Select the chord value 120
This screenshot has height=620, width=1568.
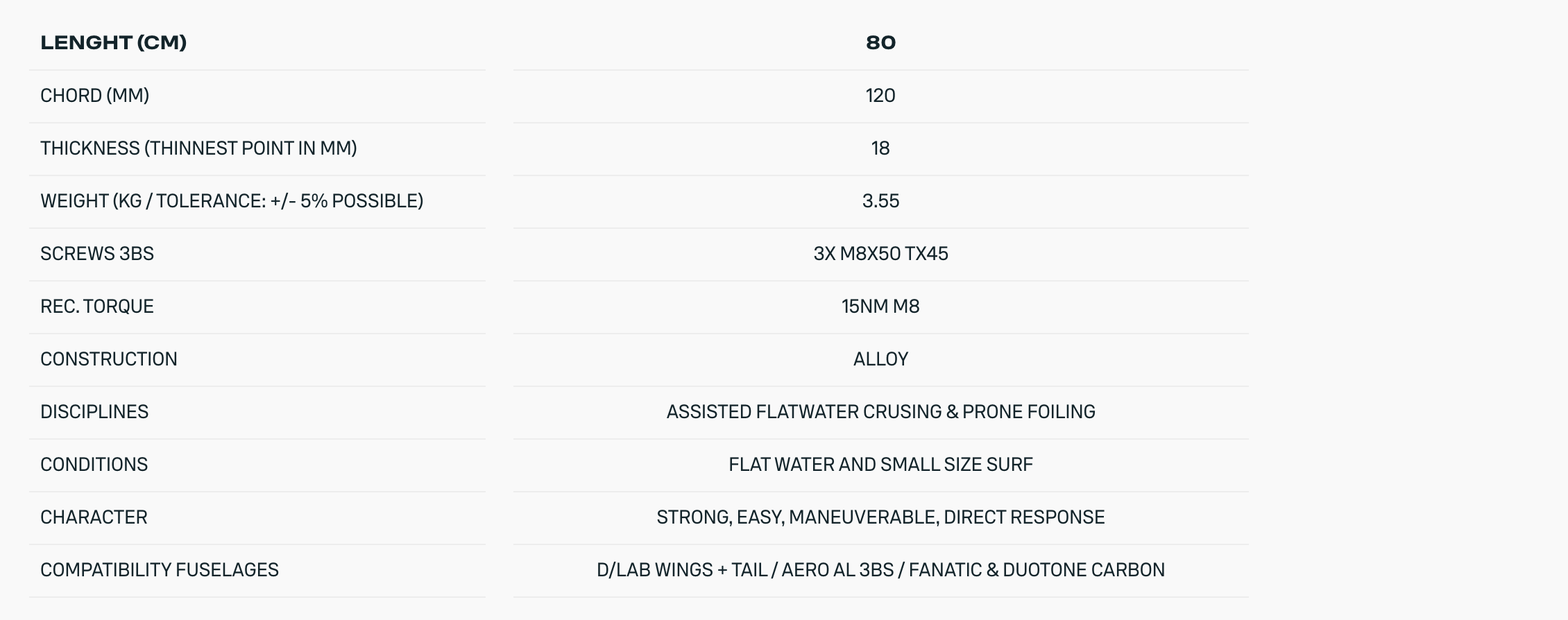pyautogui.click(x=880, y=96)
